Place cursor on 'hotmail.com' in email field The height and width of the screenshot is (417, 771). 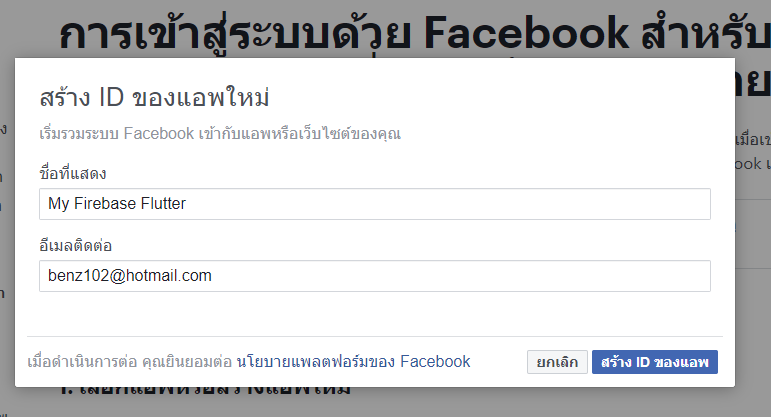coord(169,275)
